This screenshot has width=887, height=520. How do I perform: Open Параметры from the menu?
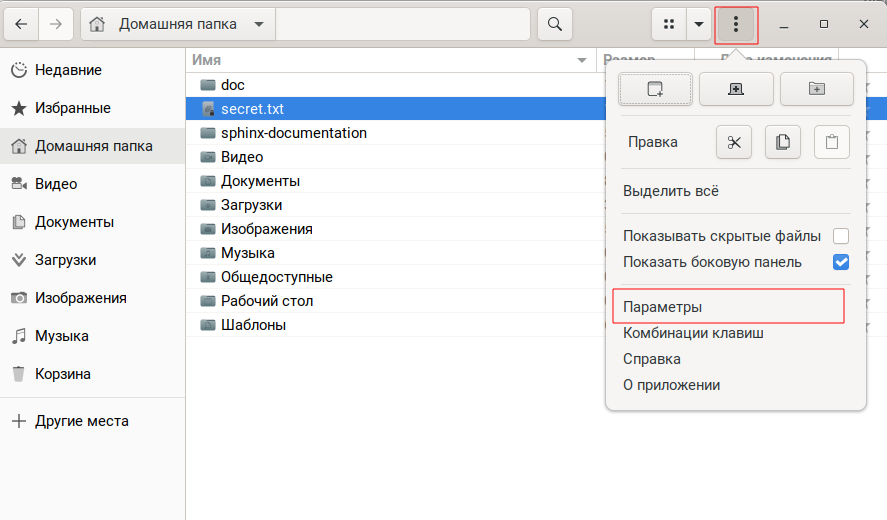[663, 306]
